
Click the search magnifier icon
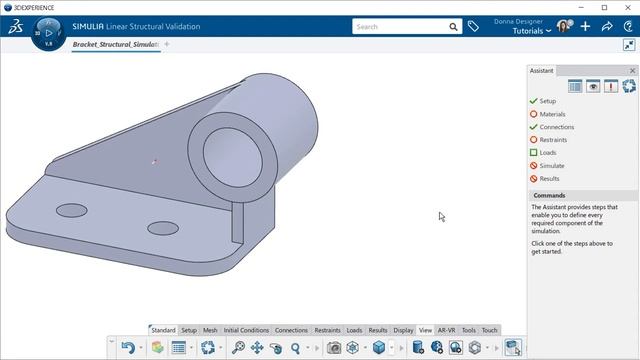[x=453, y=27]
